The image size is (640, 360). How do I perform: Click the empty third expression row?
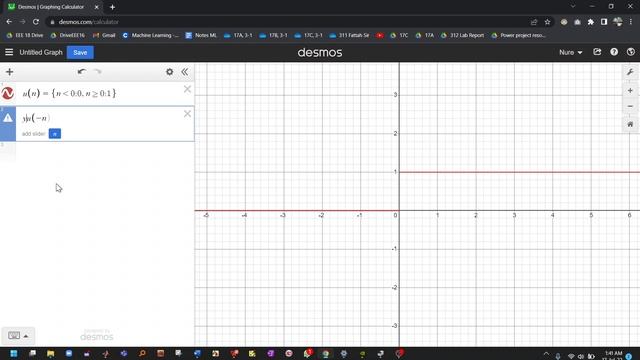click(97, 151)
